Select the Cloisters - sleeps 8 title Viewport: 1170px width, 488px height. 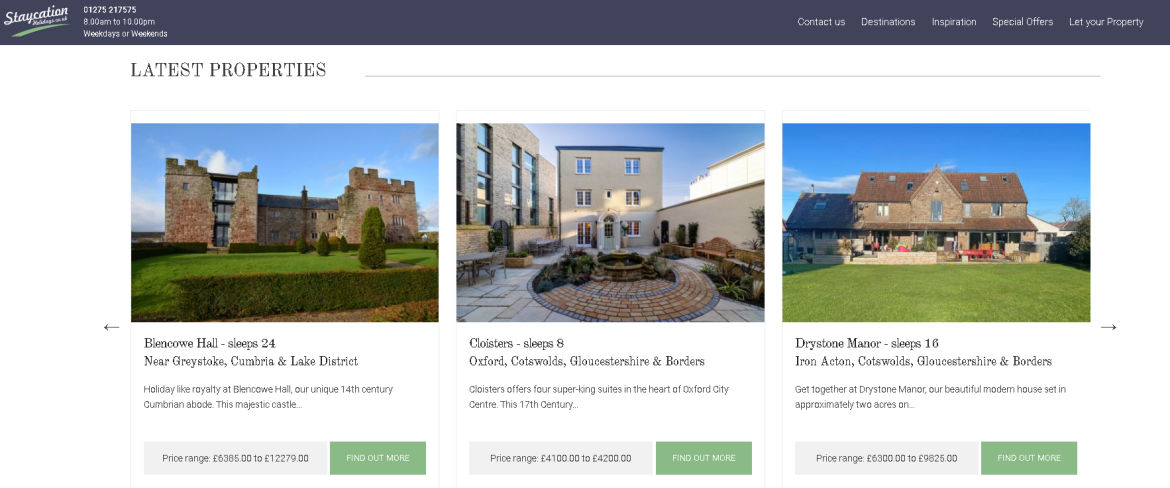pos(516,343)
